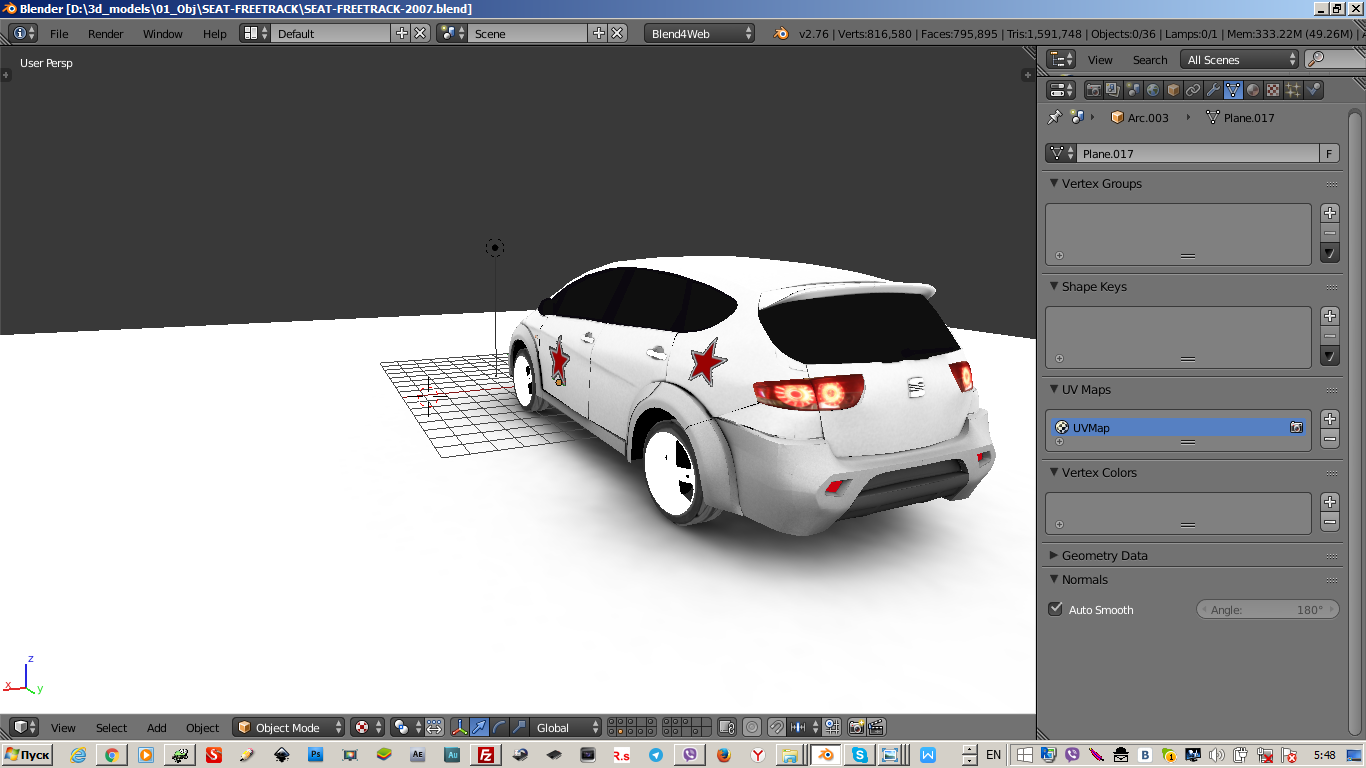Adjust the Auto Smooth Angle slider

(1267, 609)
